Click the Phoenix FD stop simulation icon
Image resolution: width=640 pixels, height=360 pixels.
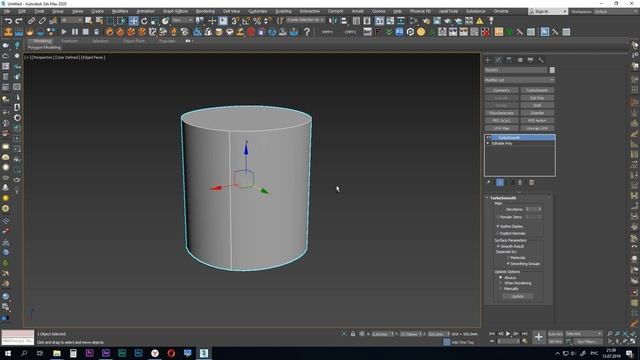tap(85, 32)
